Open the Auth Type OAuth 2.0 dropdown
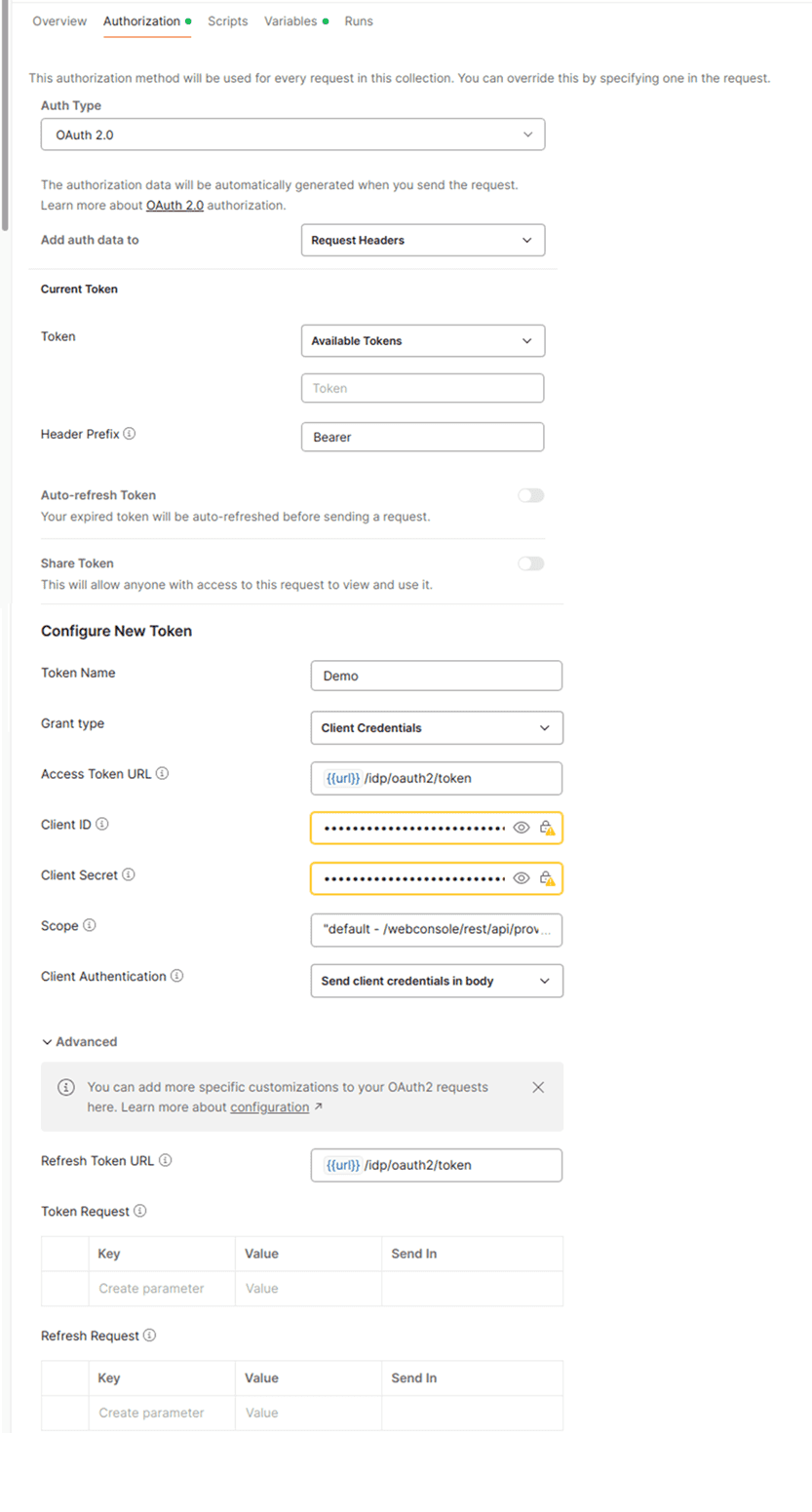Image resolution: width=812 pixels, height=1512 pixels. click(292, 135)
